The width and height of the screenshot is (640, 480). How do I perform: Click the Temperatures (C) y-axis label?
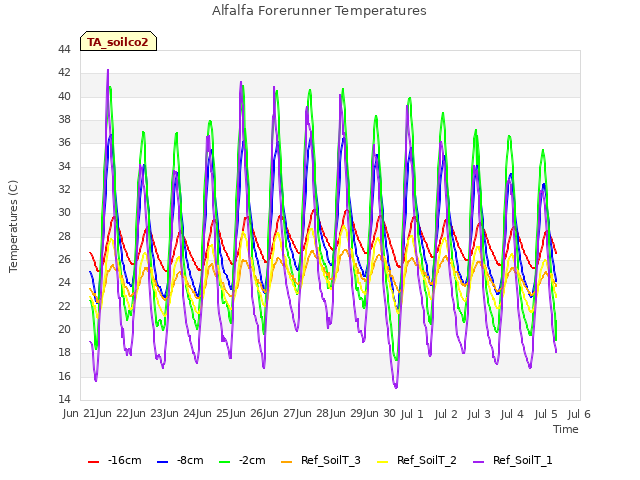[x=13, y=226]
